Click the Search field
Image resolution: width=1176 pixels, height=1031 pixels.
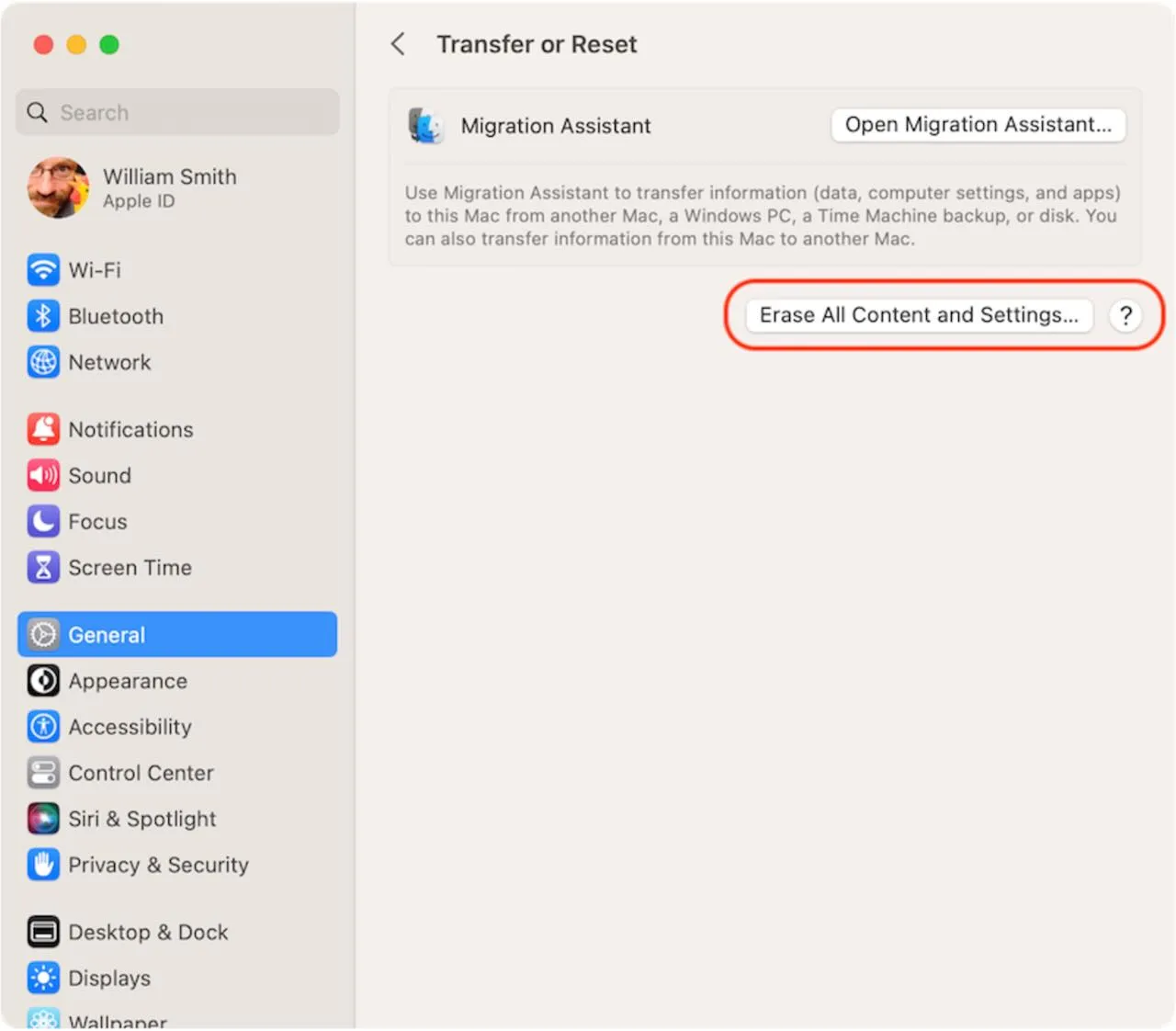[177, 112]
